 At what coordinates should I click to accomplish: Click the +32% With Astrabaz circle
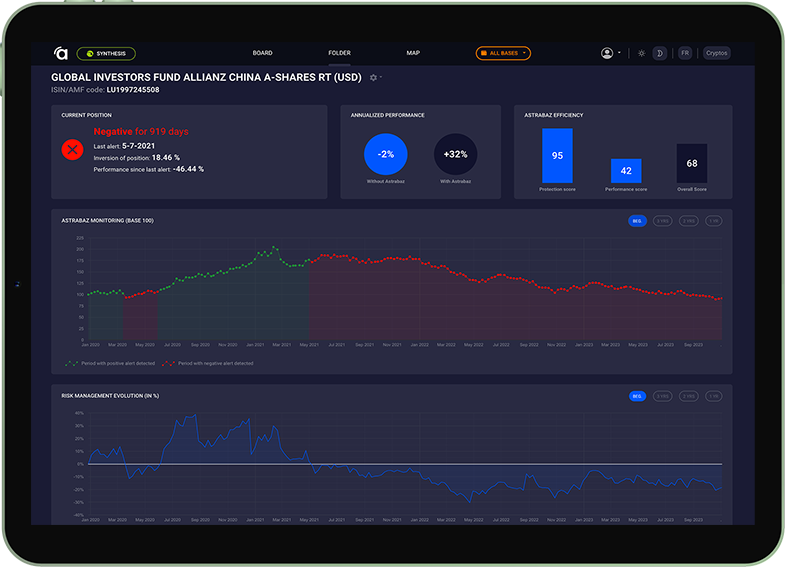click(x=455, y=154)
